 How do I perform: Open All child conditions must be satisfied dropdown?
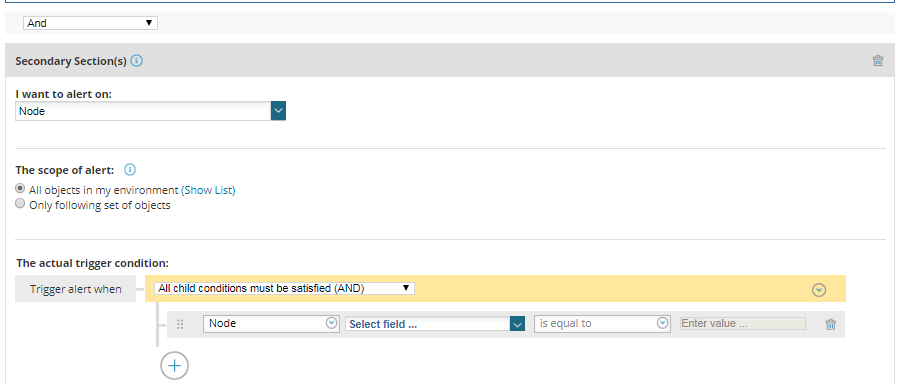(284, 288)
